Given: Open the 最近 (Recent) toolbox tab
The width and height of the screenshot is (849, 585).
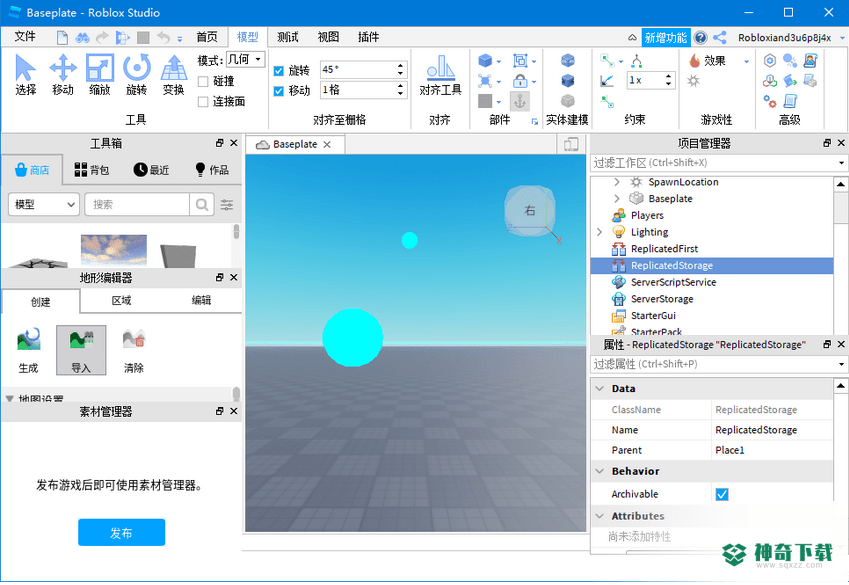Looking at the screenshot, I should 151,170.
